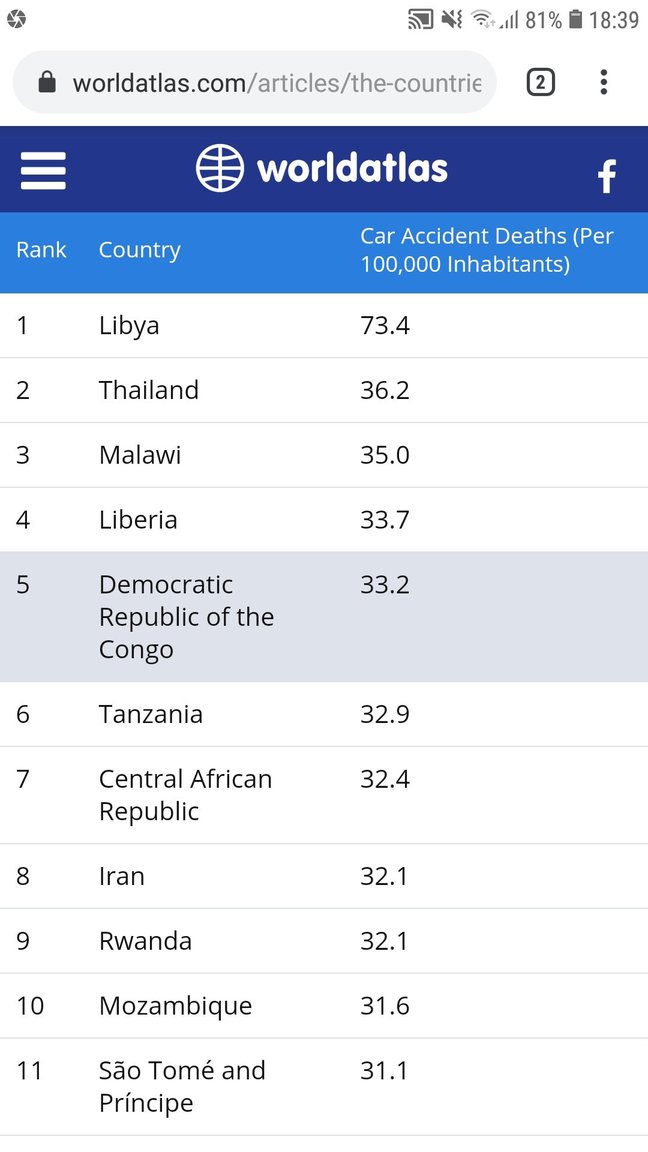Tap the padlock site security icon
648x1152 pixels.
coord(47,82)
